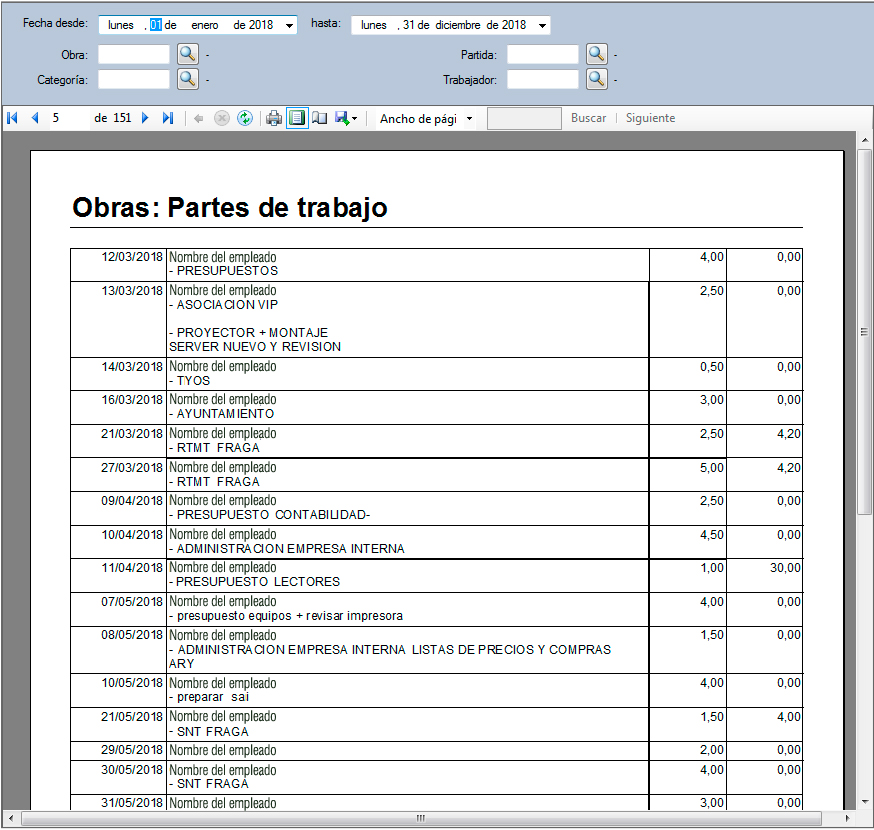
Task: Open Partida lookup search
Action: [x=597, y=55]
